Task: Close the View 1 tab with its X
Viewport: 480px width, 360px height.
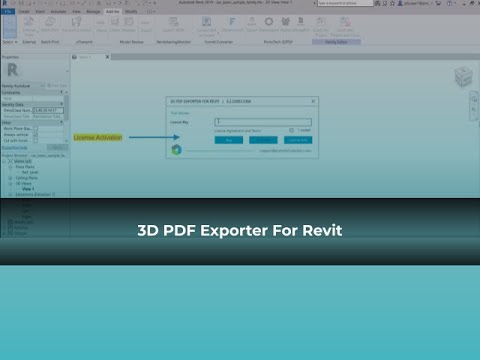Action: tap(107, 57)
